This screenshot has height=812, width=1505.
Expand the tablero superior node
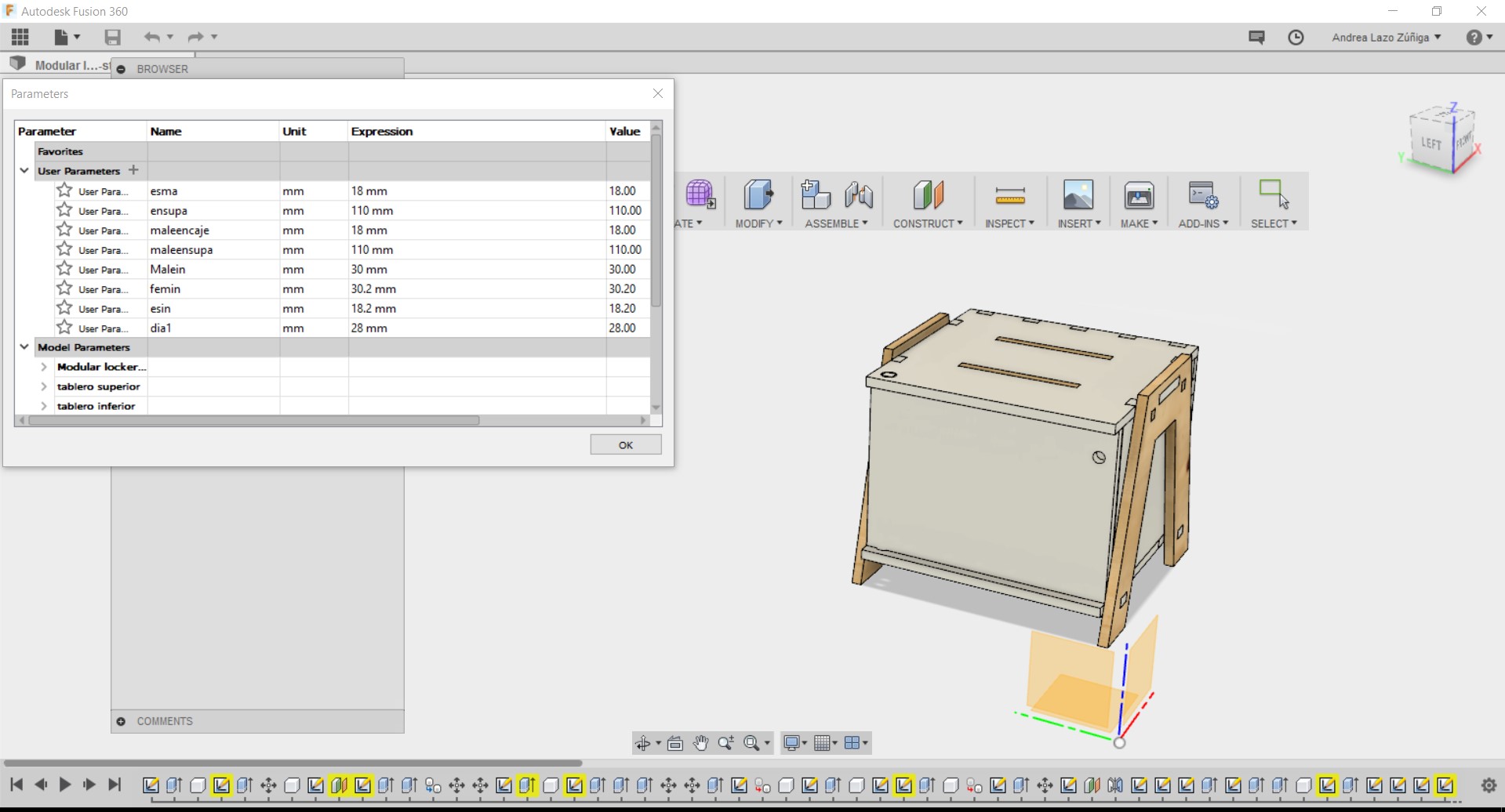tap(44, 386)
